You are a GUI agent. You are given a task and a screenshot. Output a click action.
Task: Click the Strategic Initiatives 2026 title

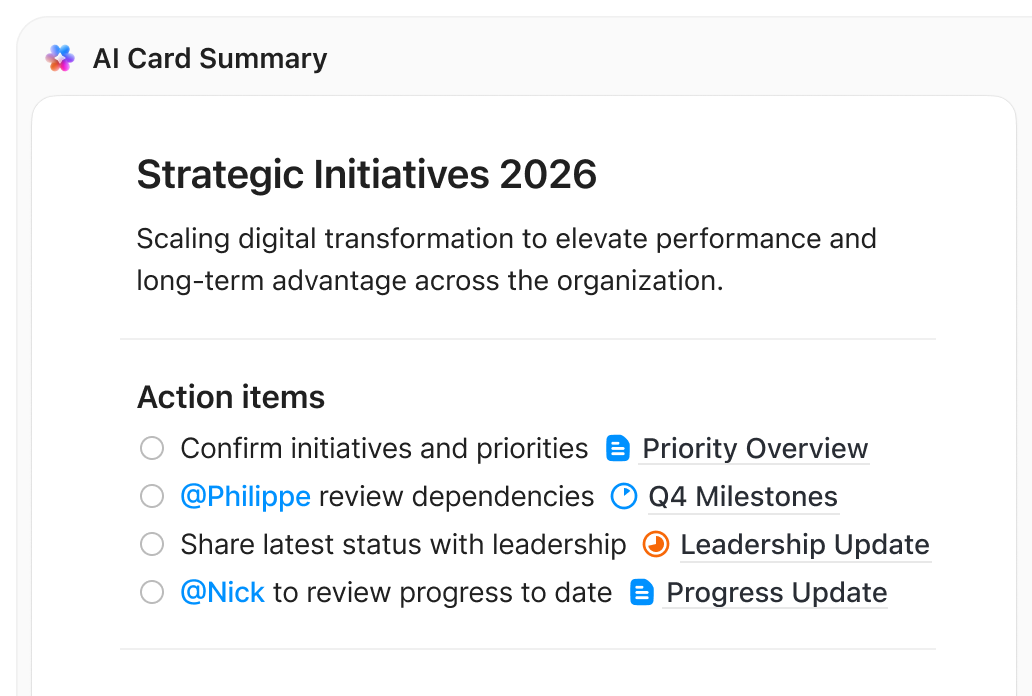point(366,174)
